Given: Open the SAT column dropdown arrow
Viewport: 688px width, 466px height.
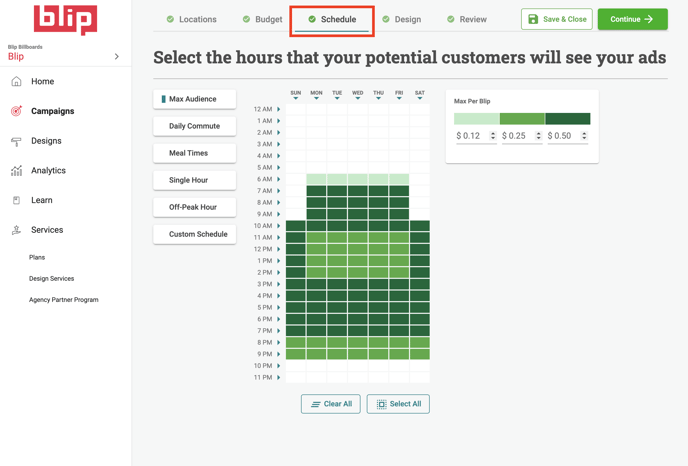Looking at the screenshot, I should (419, 98).
